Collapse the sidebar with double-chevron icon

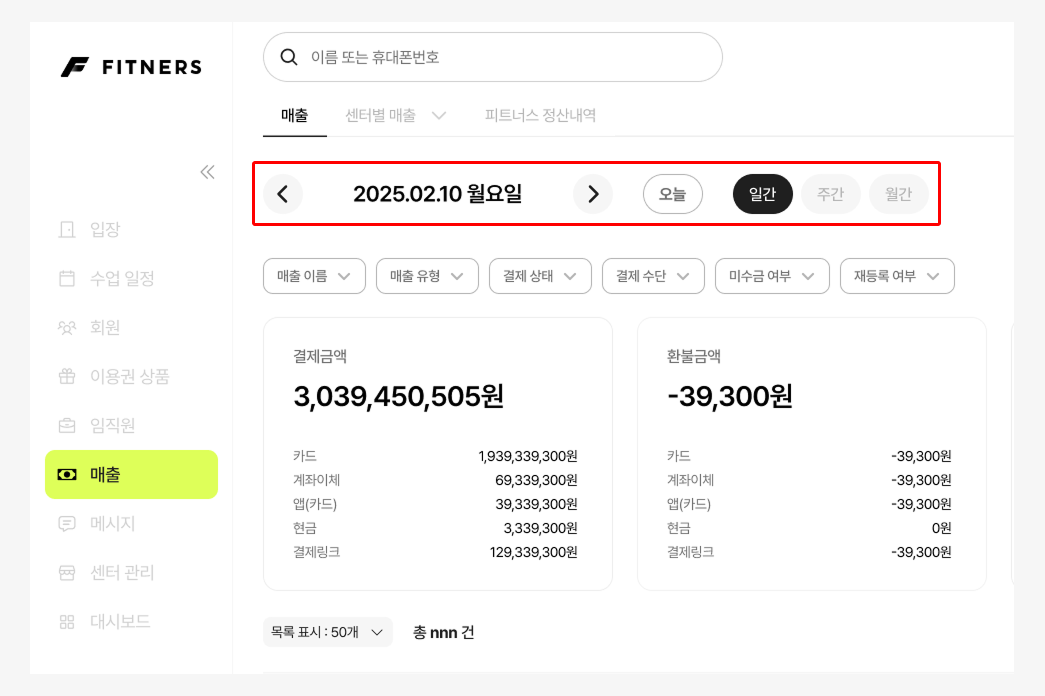(x=207, y=173)
